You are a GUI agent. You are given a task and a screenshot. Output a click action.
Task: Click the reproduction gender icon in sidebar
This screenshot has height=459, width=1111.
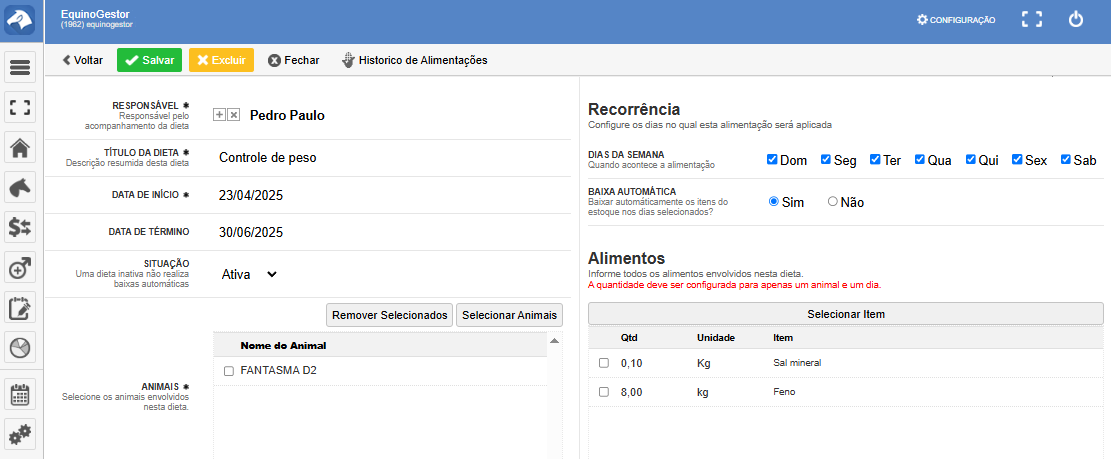click(21, 267)
